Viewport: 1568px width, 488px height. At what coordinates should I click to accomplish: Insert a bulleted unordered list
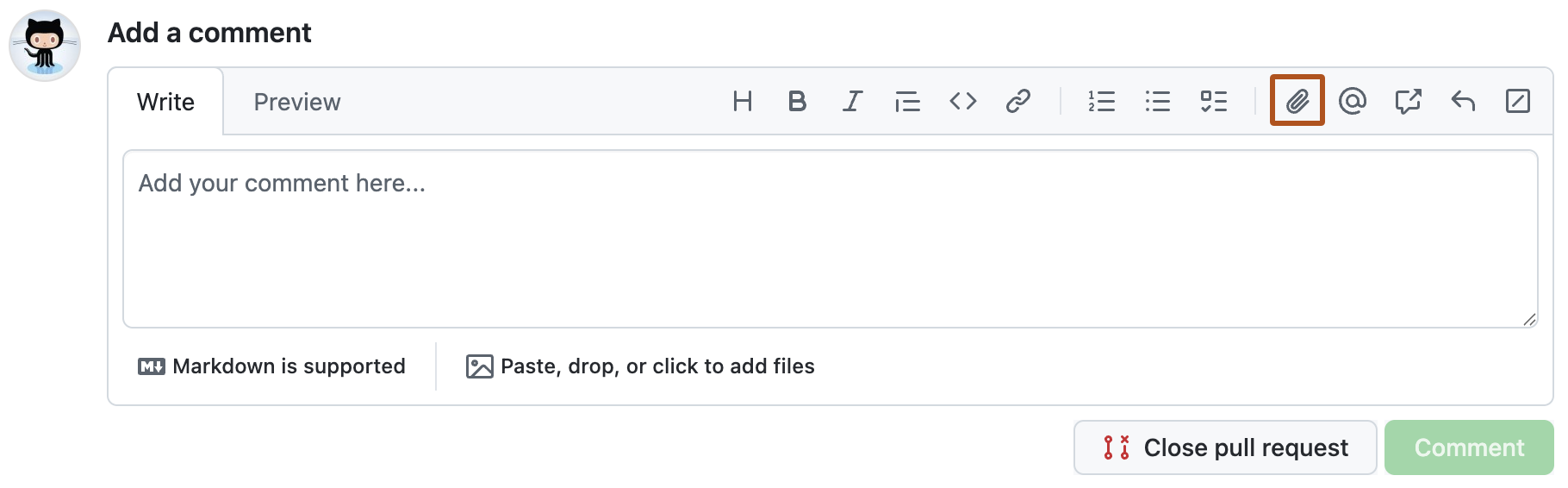(1157, 102)
